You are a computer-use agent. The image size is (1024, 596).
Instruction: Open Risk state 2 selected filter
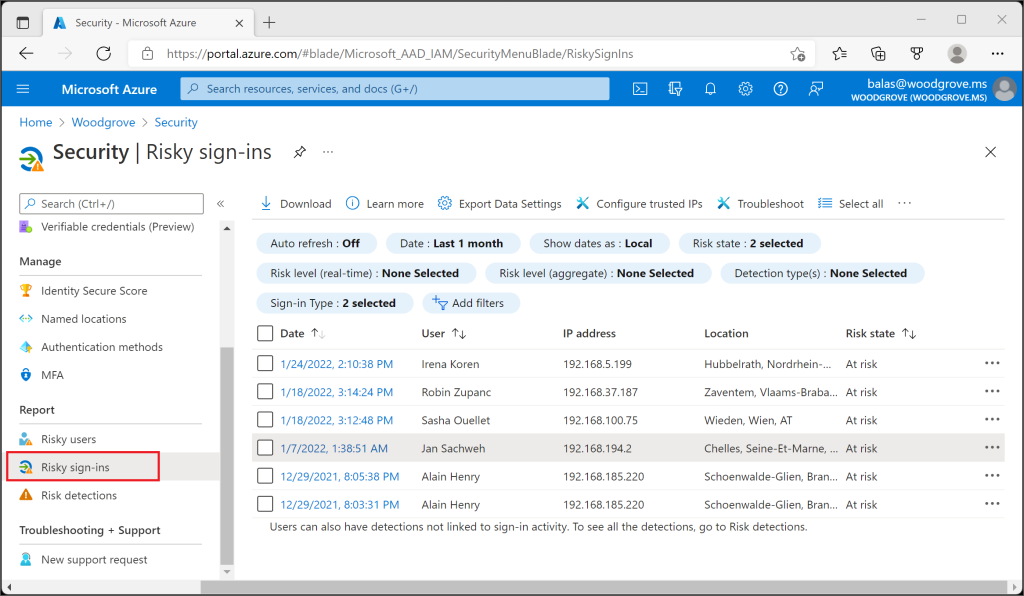point(749,243)
